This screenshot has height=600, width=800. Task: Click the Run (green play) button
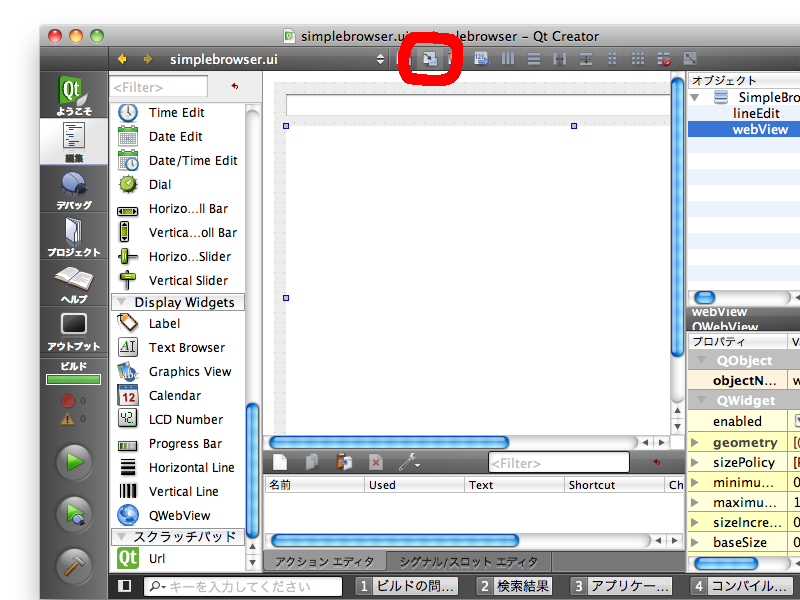(74, 463)
